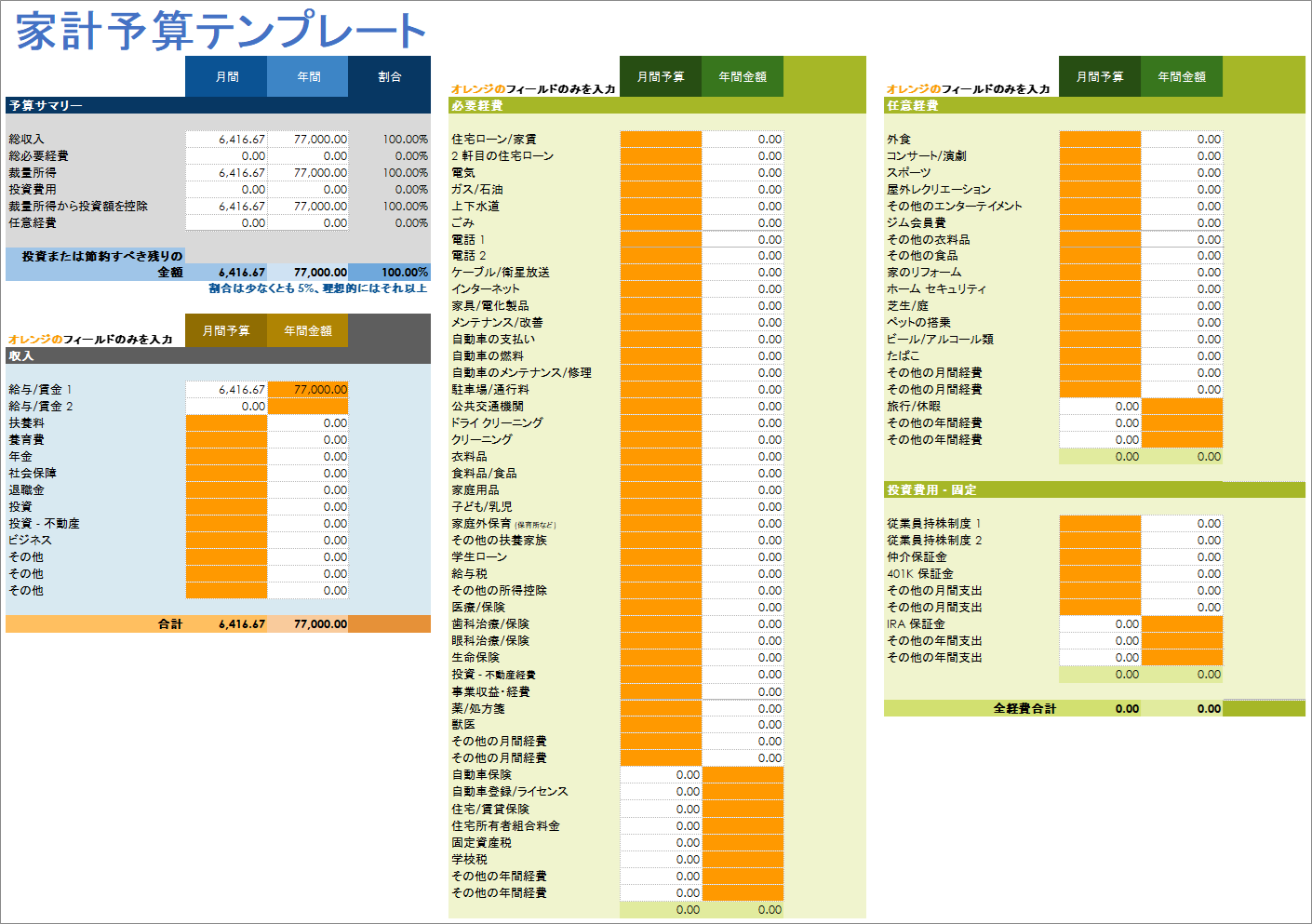Click orange monthly cell for 食料品/食品
Screen dimensions: 1312x924
coord(661,473)
